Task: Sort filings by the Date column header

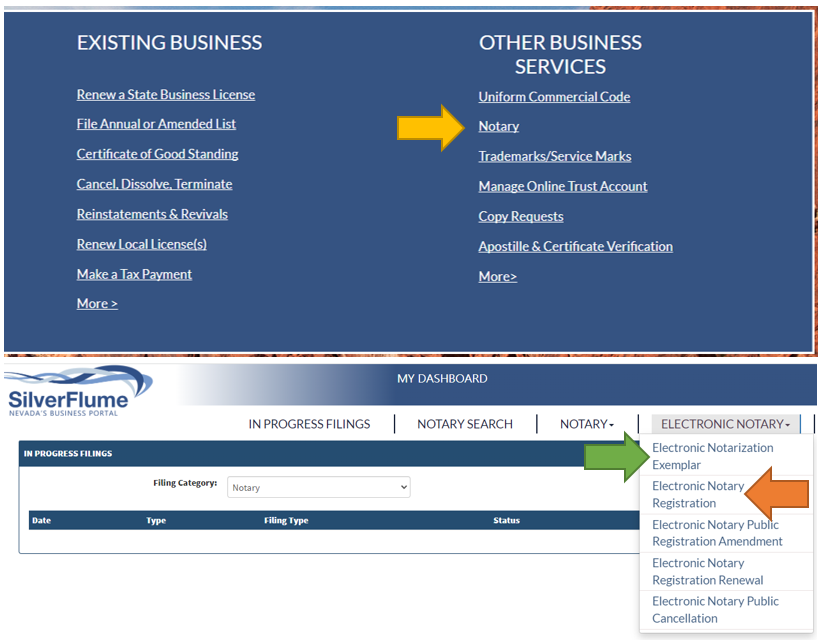Action: [x=41, y=520]
